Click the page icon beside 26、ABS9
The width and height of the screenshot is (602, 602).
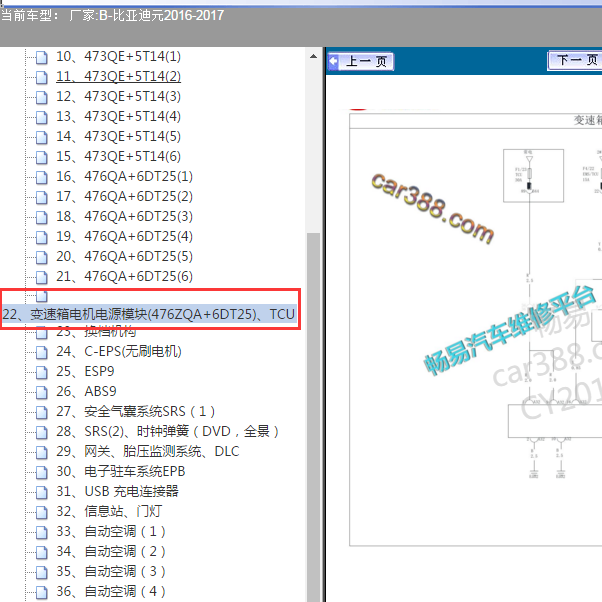[41, 392]
